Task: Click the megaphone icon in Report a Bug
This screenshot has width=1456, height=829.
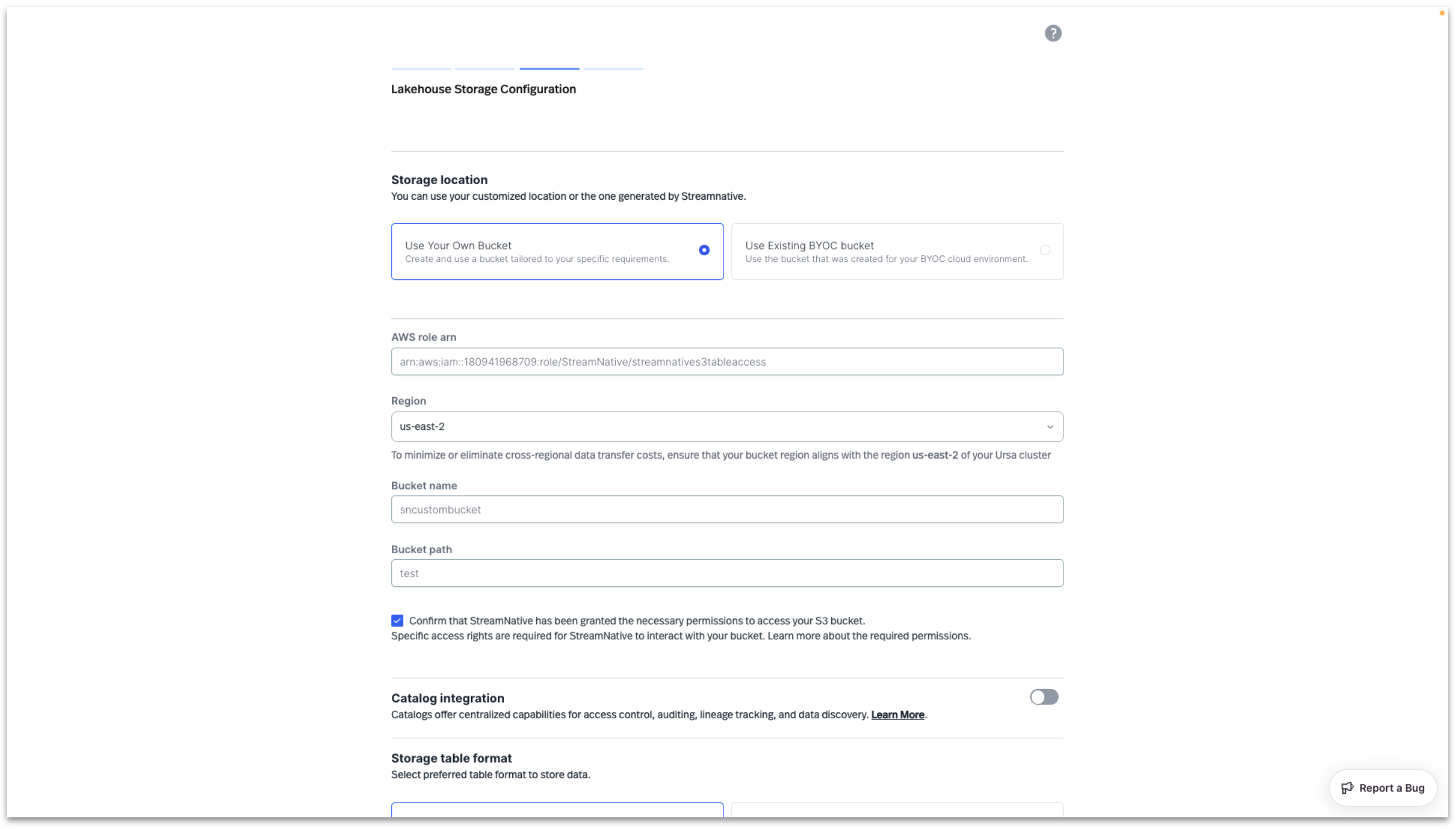Action: [1346, 788]
